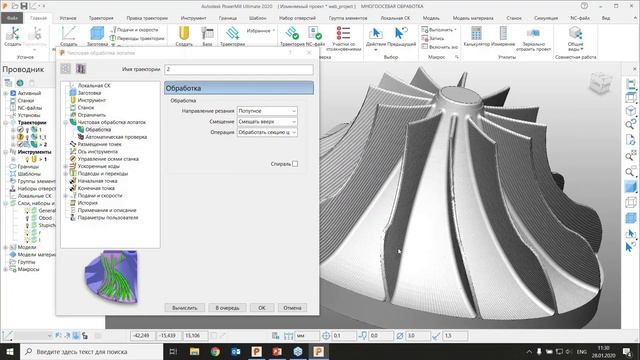Click the В очередь button
This screenshot has width=640, height=360.
pyautogui.click(x=227, y=308)
